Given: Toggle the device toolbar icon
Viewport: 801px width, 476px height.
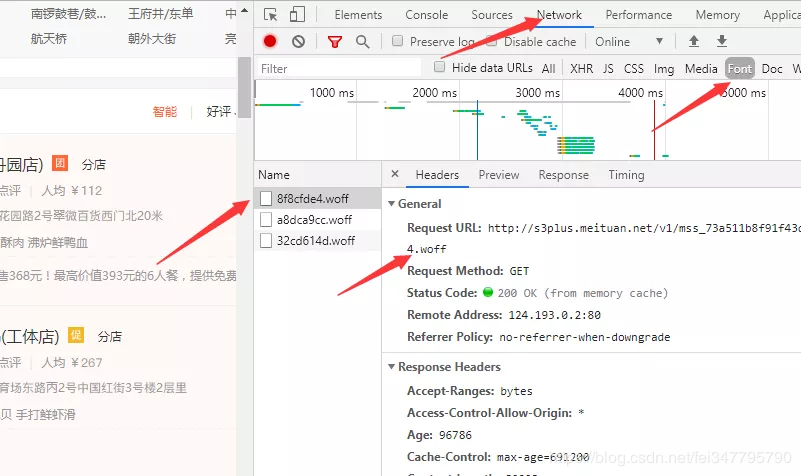Looking at the screenshot, I should click(297, 14).
